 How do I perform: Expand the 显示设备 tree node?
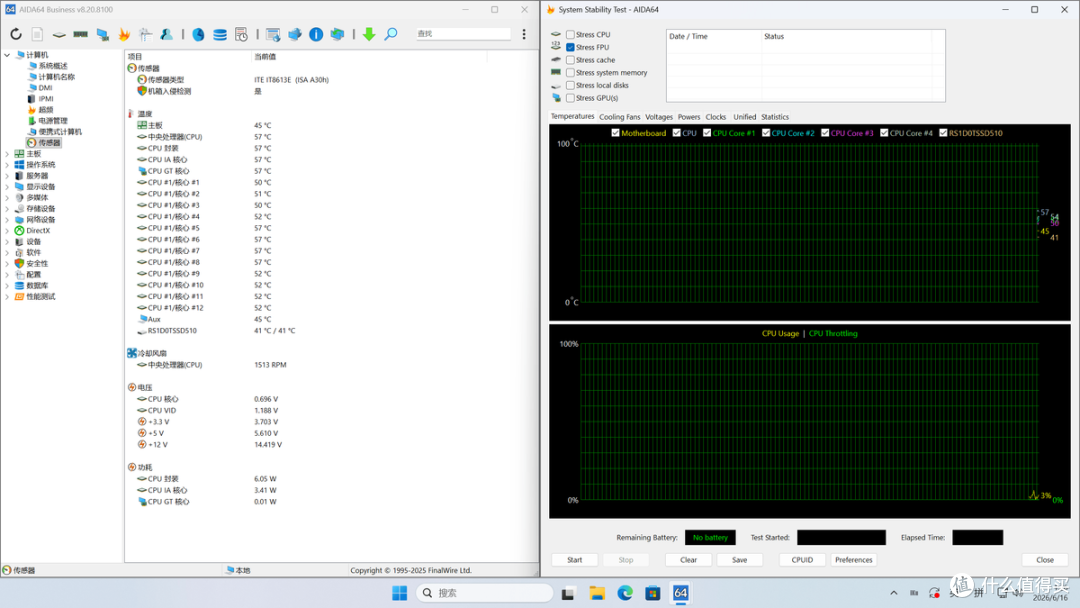coord(7,187)
